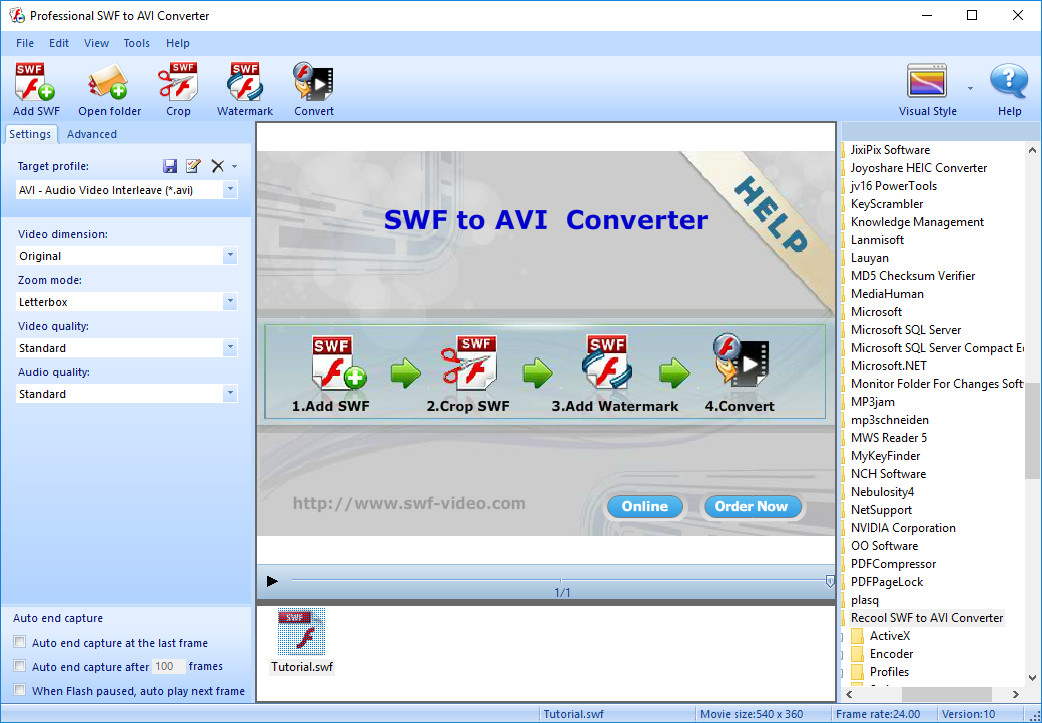The image size is (1042, 723).
Task: Switch to the Settings tab
Action: [x=30, y=134]
